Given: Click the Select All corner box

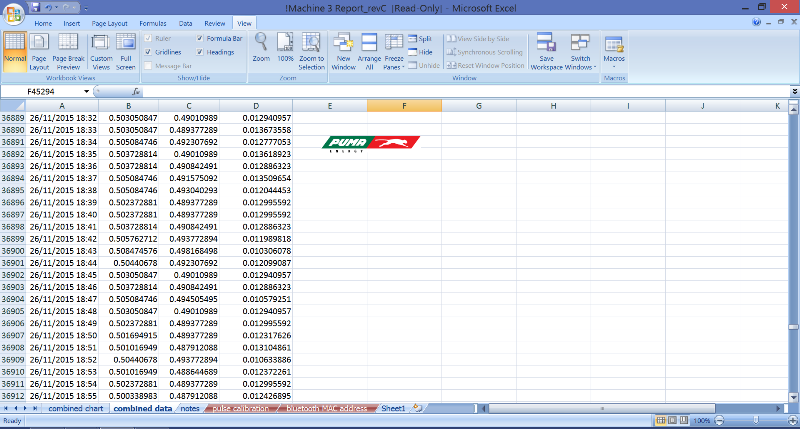Looking at the screenshot, I should click(x=13, y=106).
